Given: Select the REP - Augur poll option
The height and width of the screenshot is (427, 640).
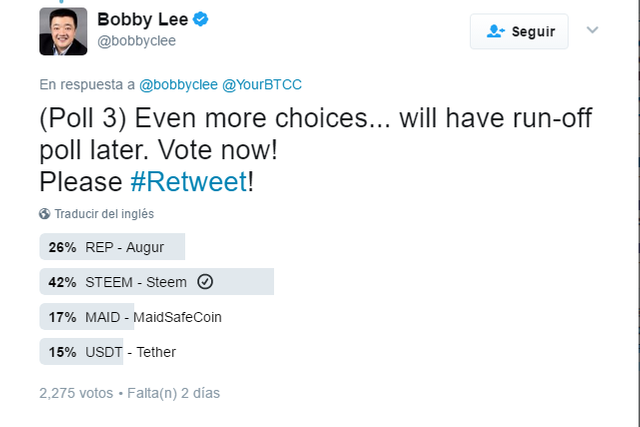Looking at the screenshot, I should pos(112,247).
